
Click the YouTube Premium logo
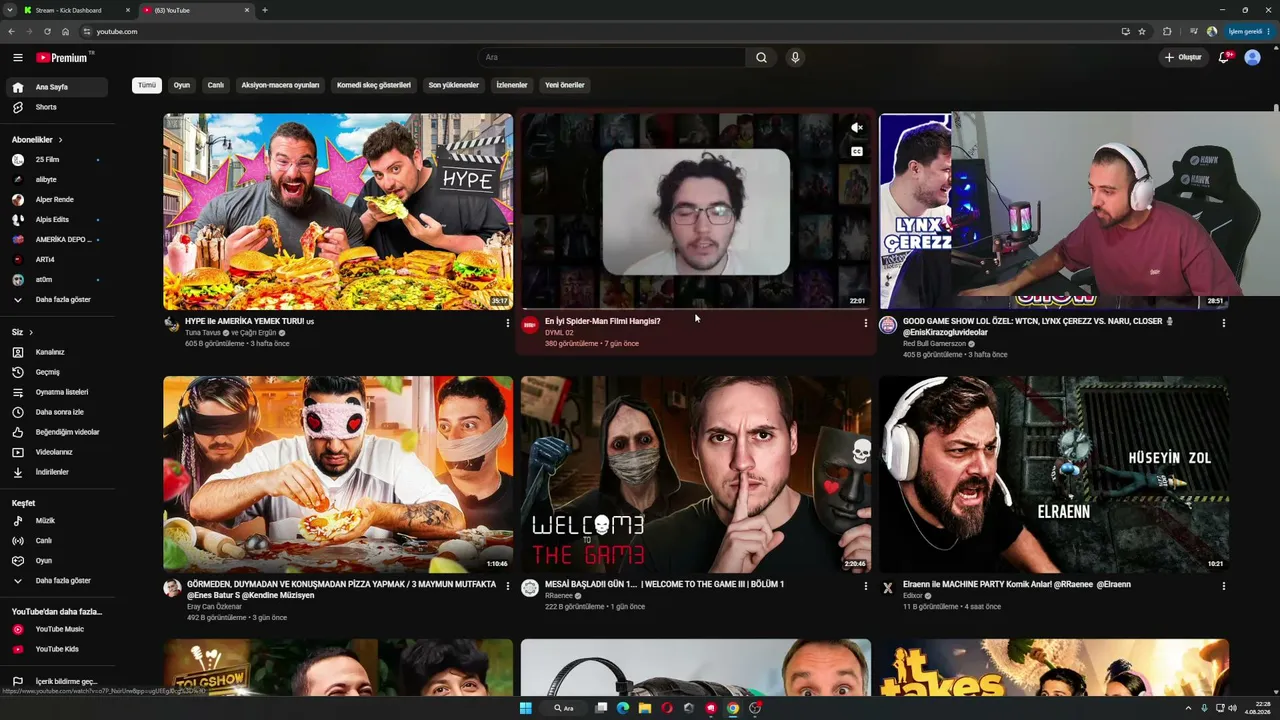coord(64,58)
